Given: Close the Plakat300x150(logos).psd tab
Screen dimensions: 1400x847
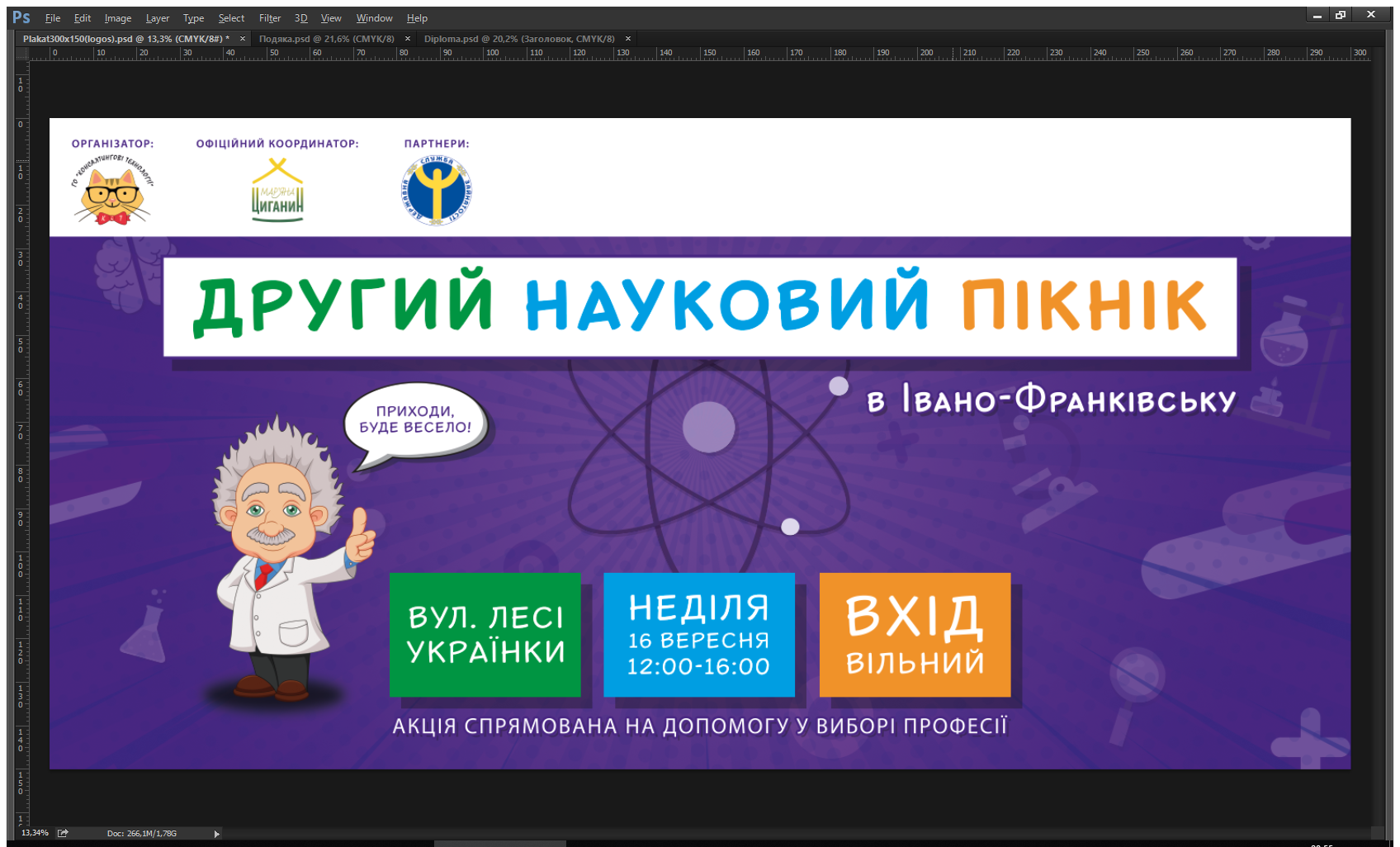Looking at the screenshot, I should click(243, 39).
